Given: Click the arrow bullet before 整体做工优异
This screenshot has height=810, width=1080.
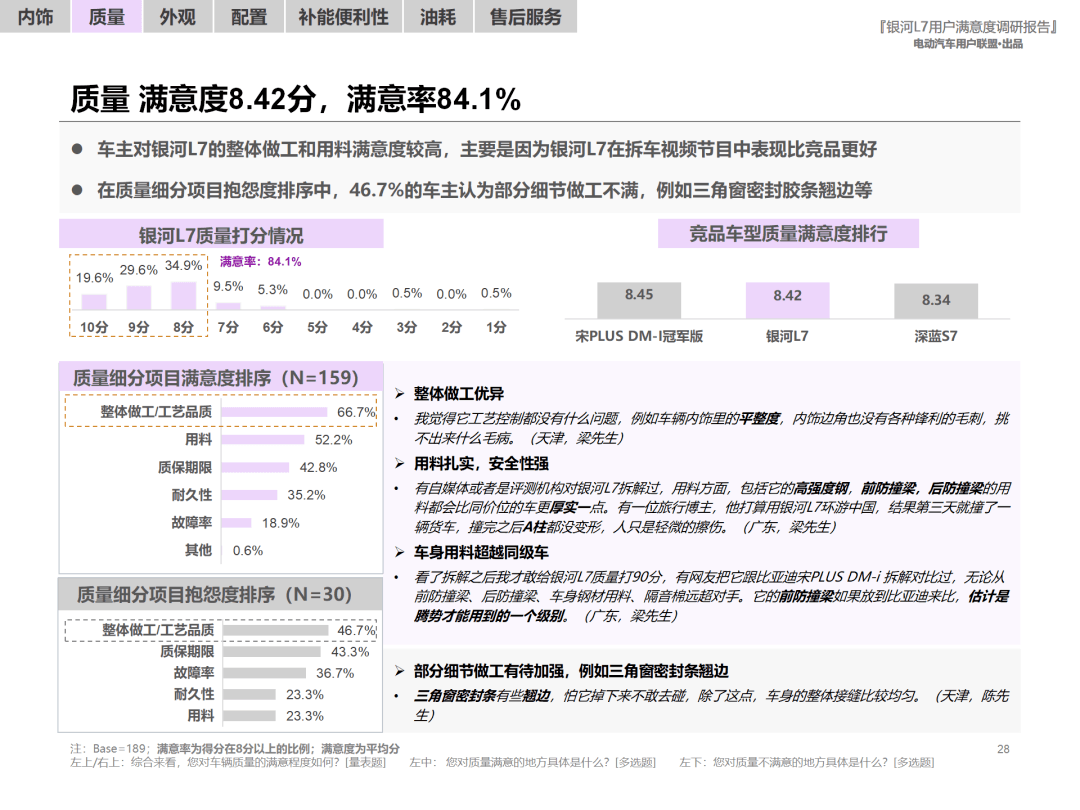Looking at the screenshot, I should tap(399, 394).
